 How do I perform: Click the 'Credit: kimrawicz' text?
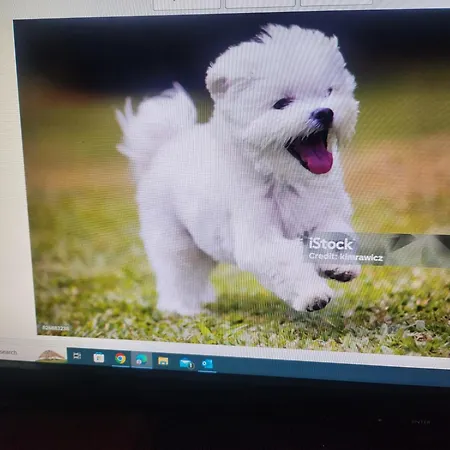click(346, 257)
